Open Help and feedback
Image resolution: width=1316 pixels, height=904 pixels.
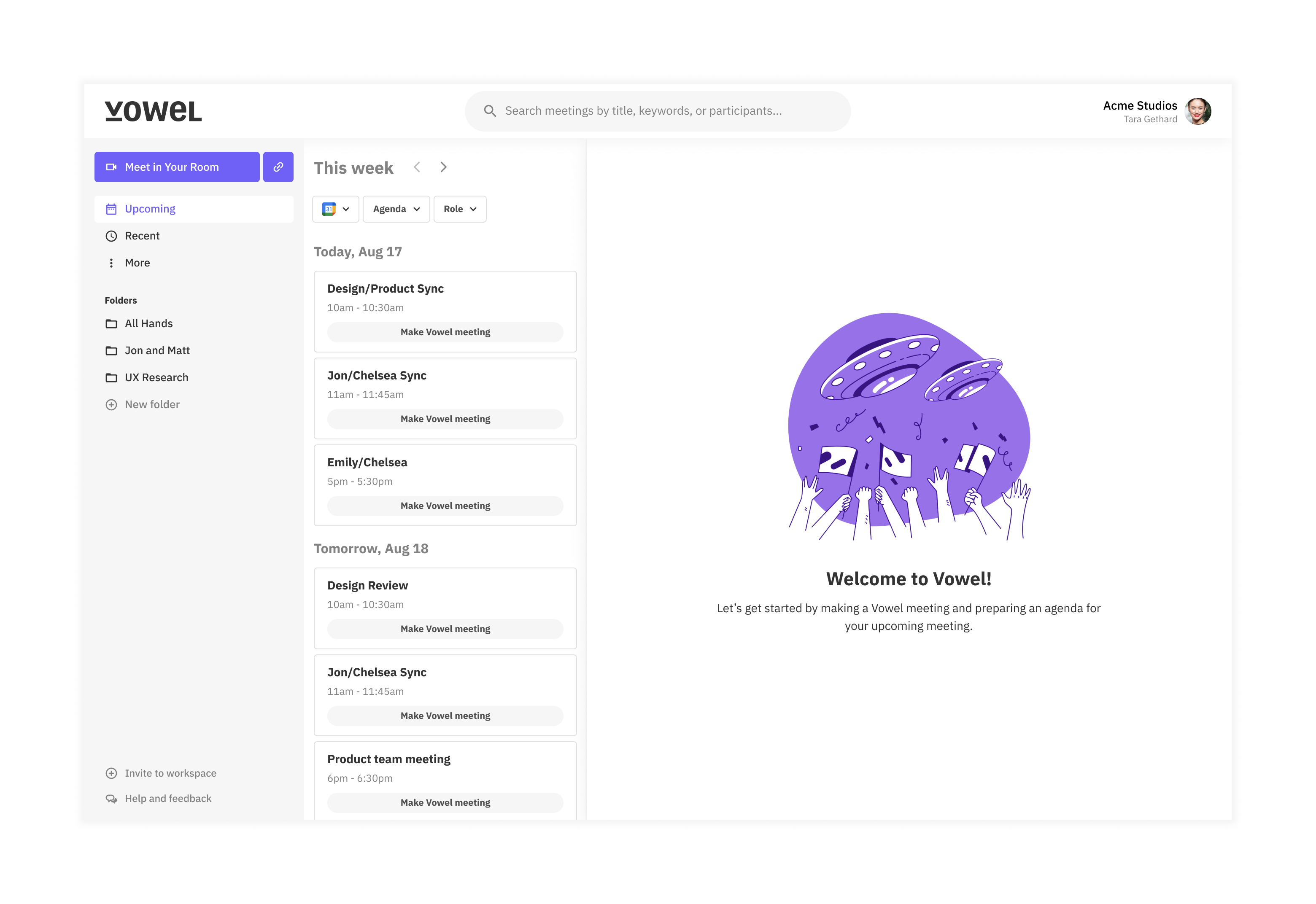(168, 798)
